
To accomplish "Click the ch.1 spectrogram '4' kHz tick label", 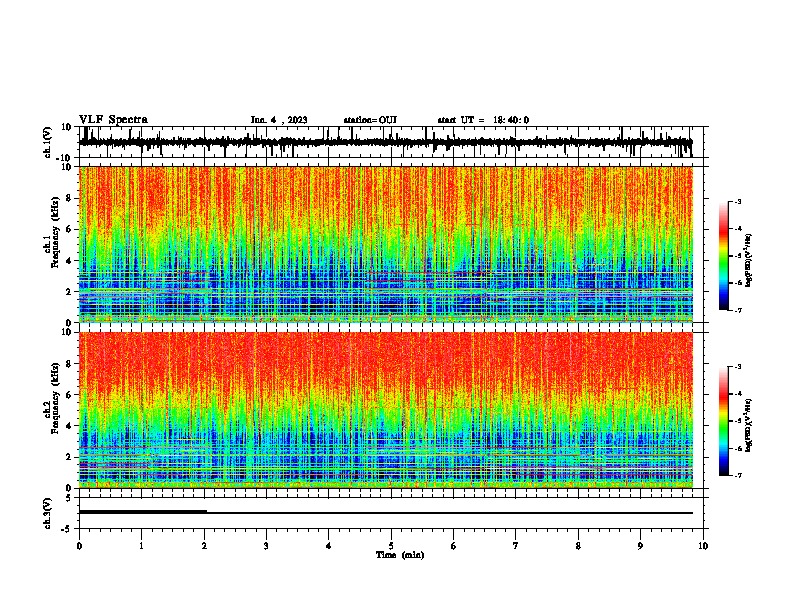I will pos(69,261).
